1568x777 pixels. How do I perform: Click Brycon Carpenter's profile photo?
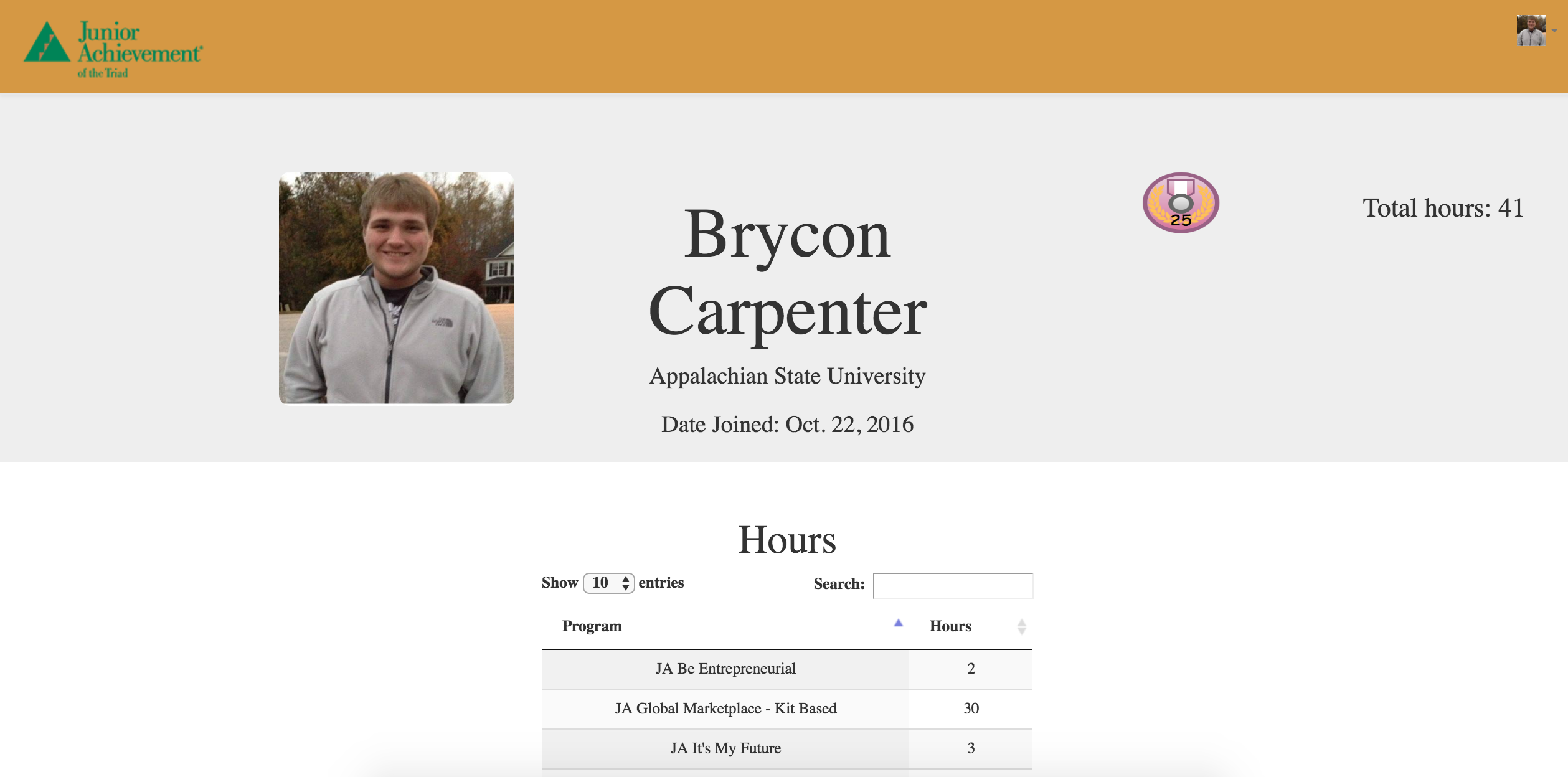pos(397,288)
